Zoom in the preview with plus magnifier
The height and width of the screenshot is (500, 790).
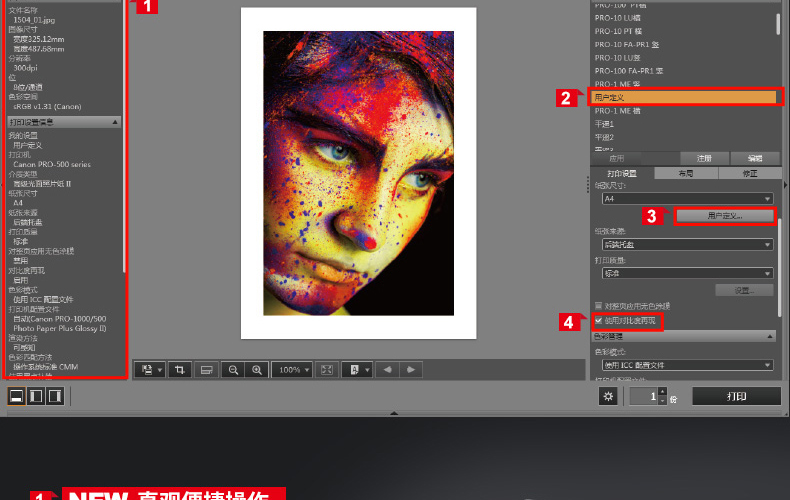[256, 370]
